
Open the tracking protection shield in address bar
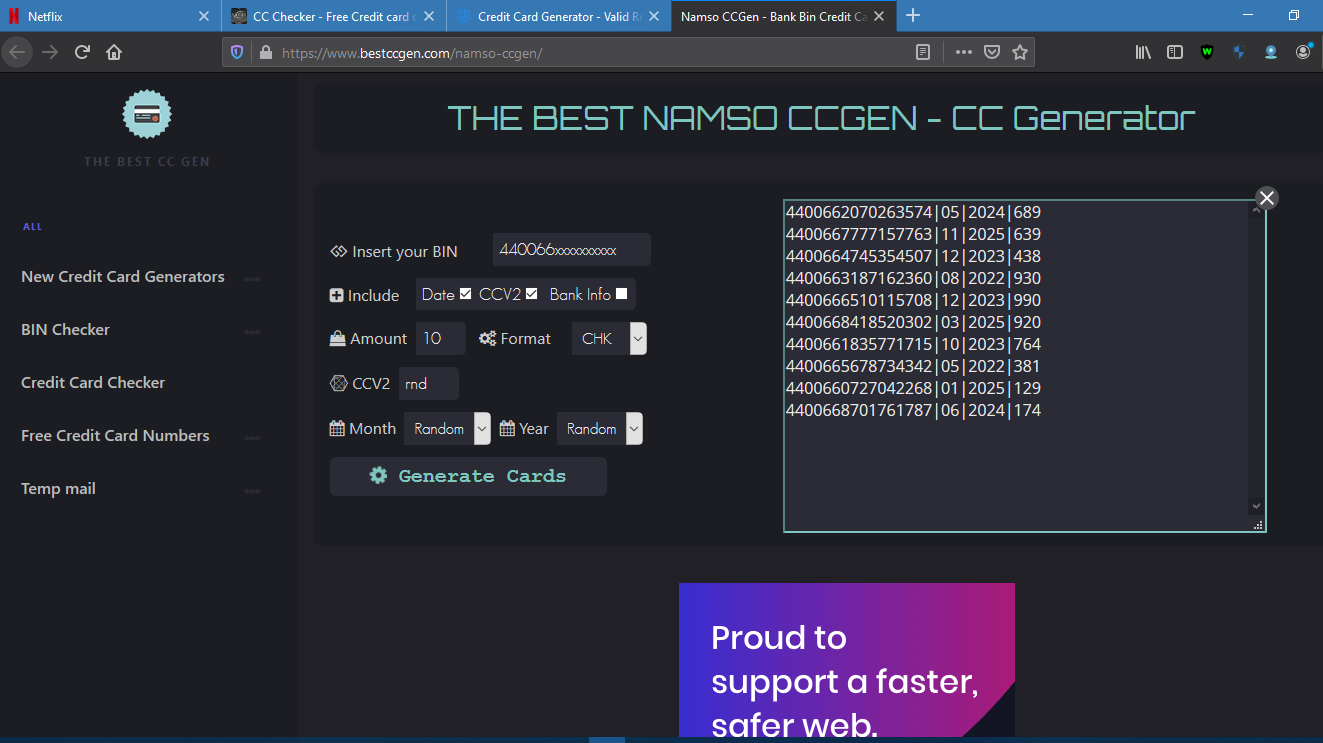[236, 52]
